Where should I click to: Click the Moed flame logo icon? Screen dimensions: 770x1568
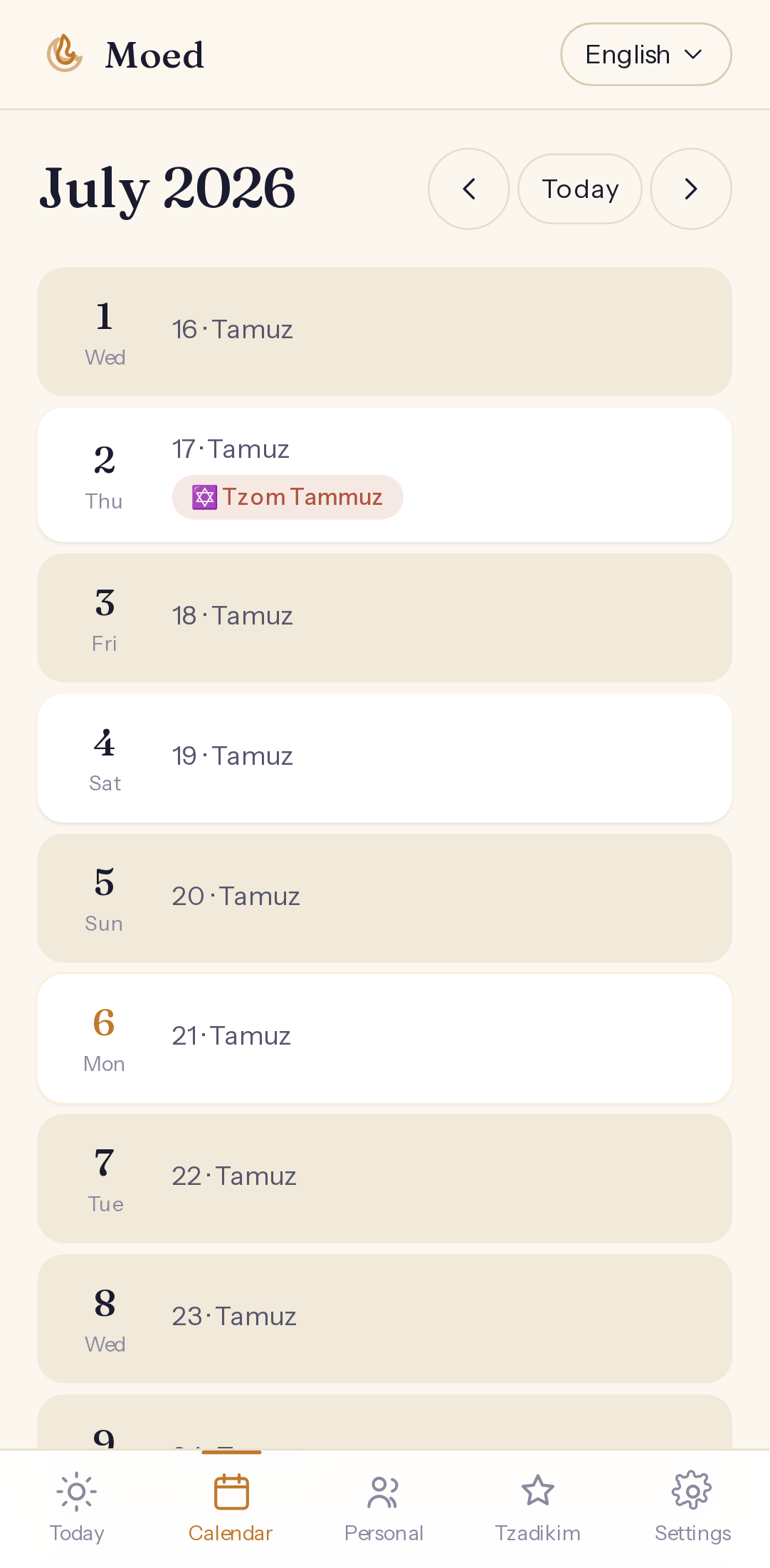(x=65, y=54)
